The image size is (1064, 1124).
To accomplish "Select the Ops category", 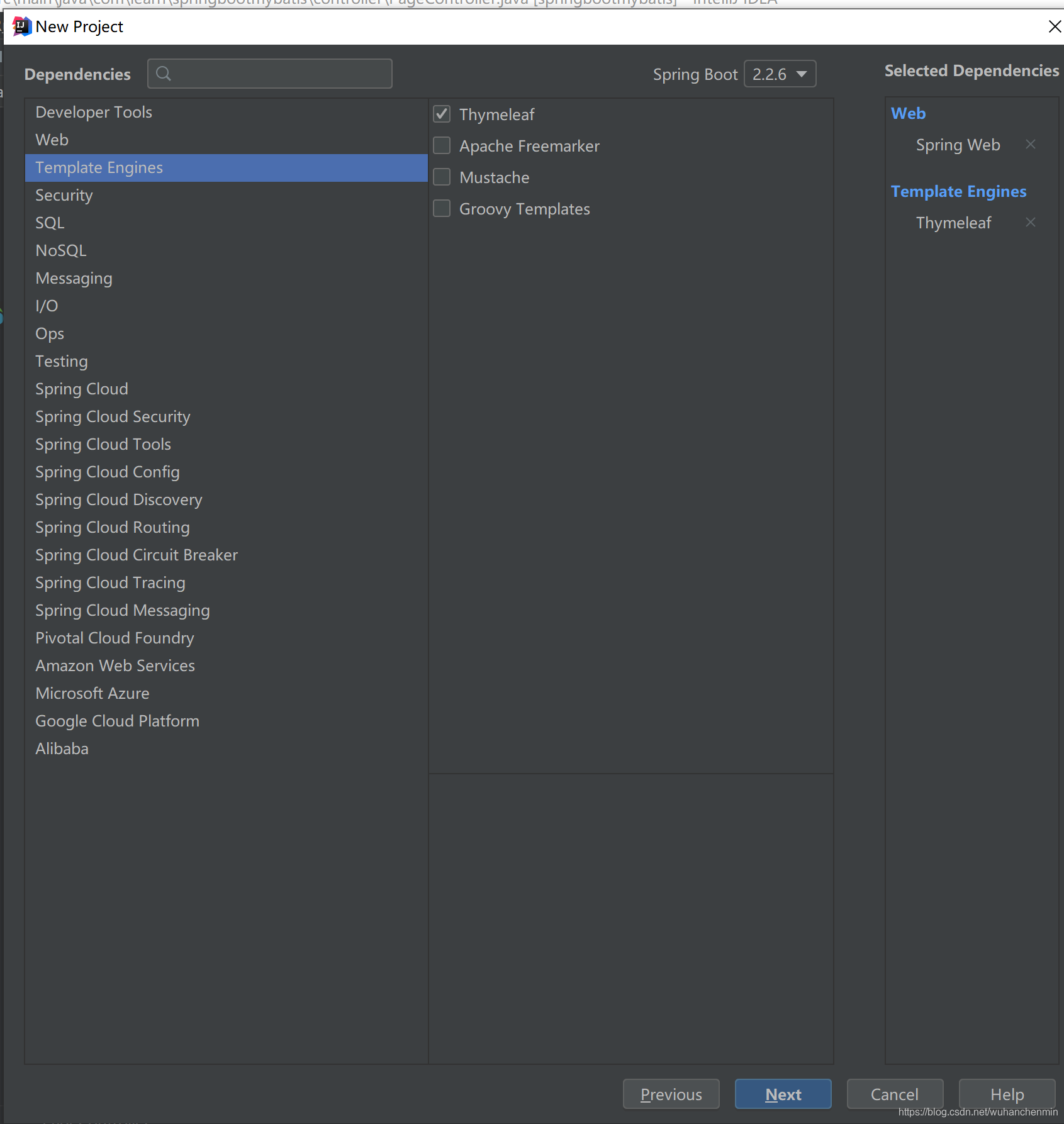I will click(227, 334).
